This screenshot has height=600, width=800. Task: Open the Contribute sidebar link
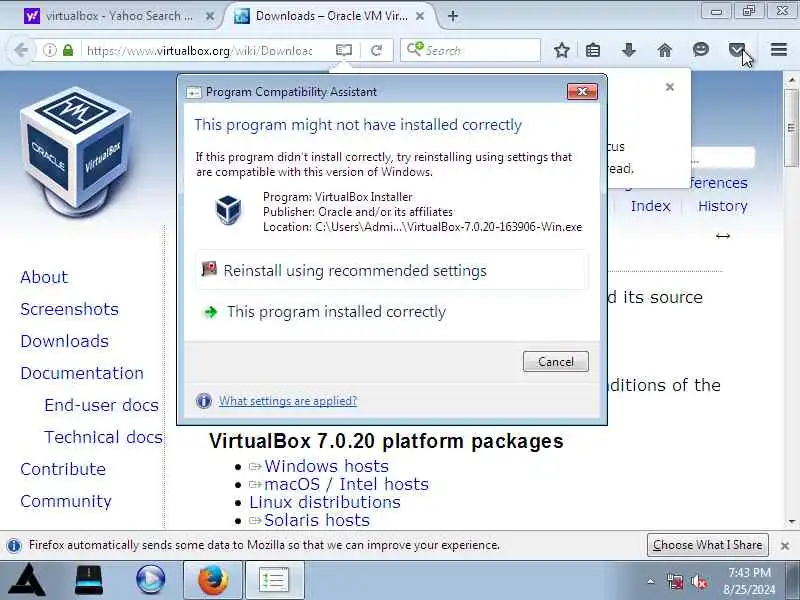pos(63,469)
